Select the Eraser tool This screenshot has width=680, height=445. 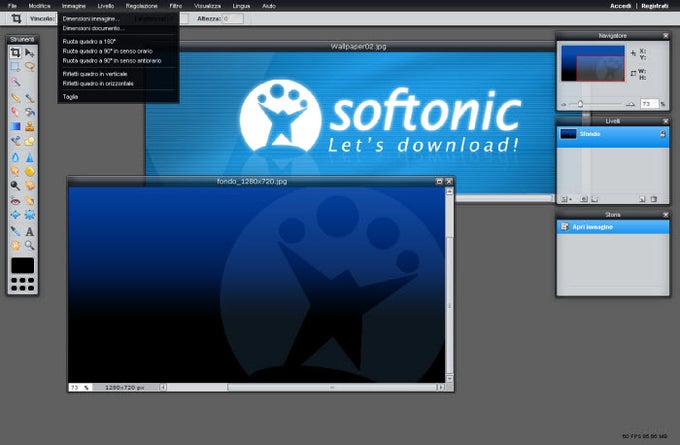coord(15,112)
